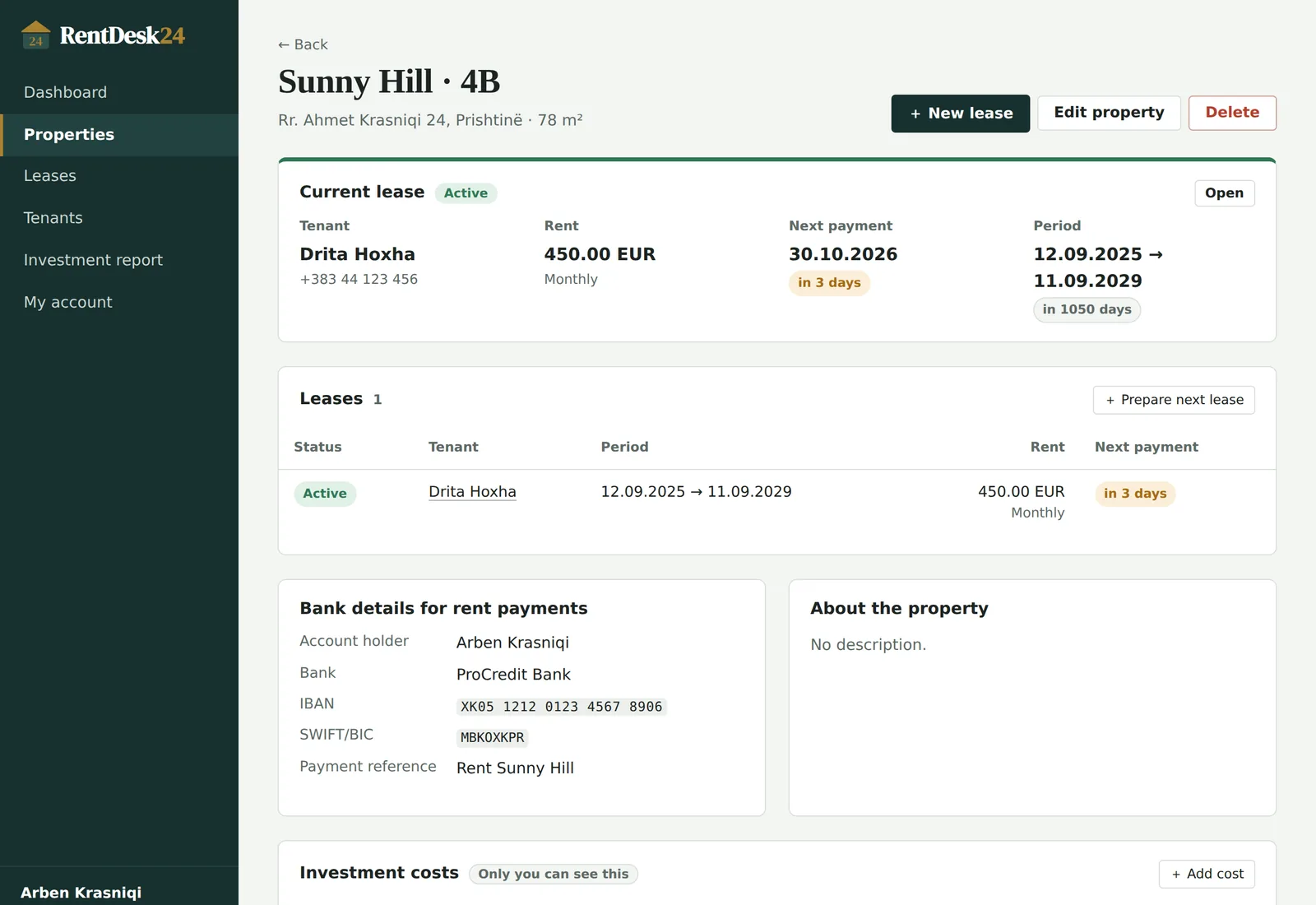Select Properties in the sidebar

point(119,135)
